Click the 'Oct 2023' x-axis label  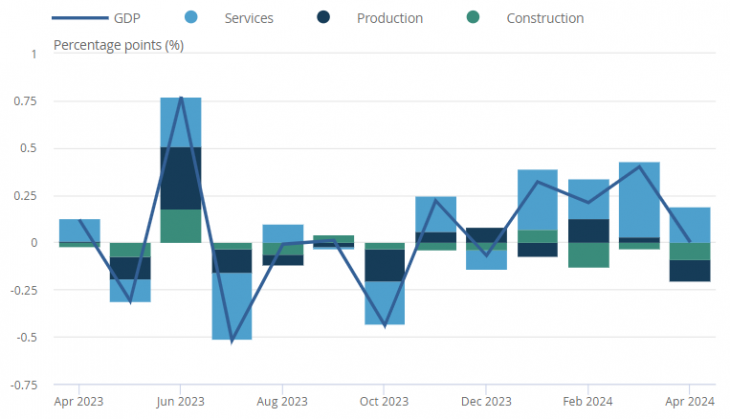click(384, 401)
